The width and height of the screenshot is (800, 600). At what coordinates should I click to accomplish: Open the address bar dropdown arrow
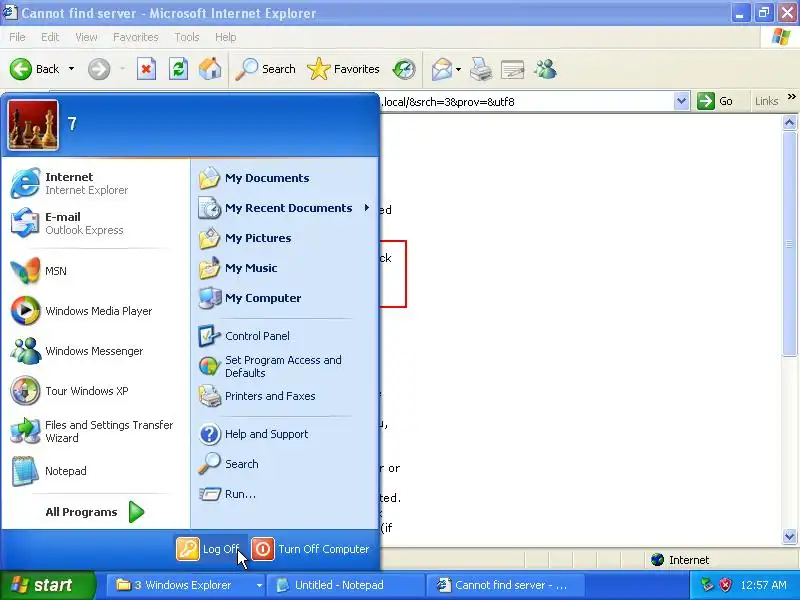pos(681,101)
